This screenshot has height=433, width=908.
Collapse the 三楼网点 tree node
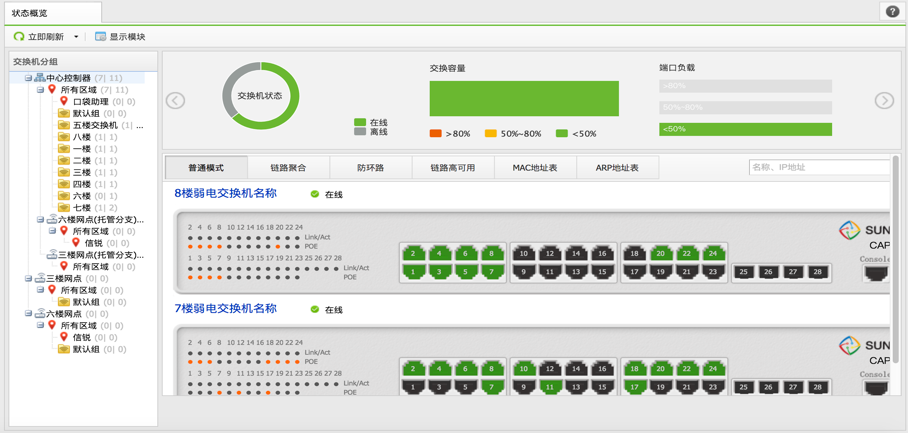coord(28,278)
